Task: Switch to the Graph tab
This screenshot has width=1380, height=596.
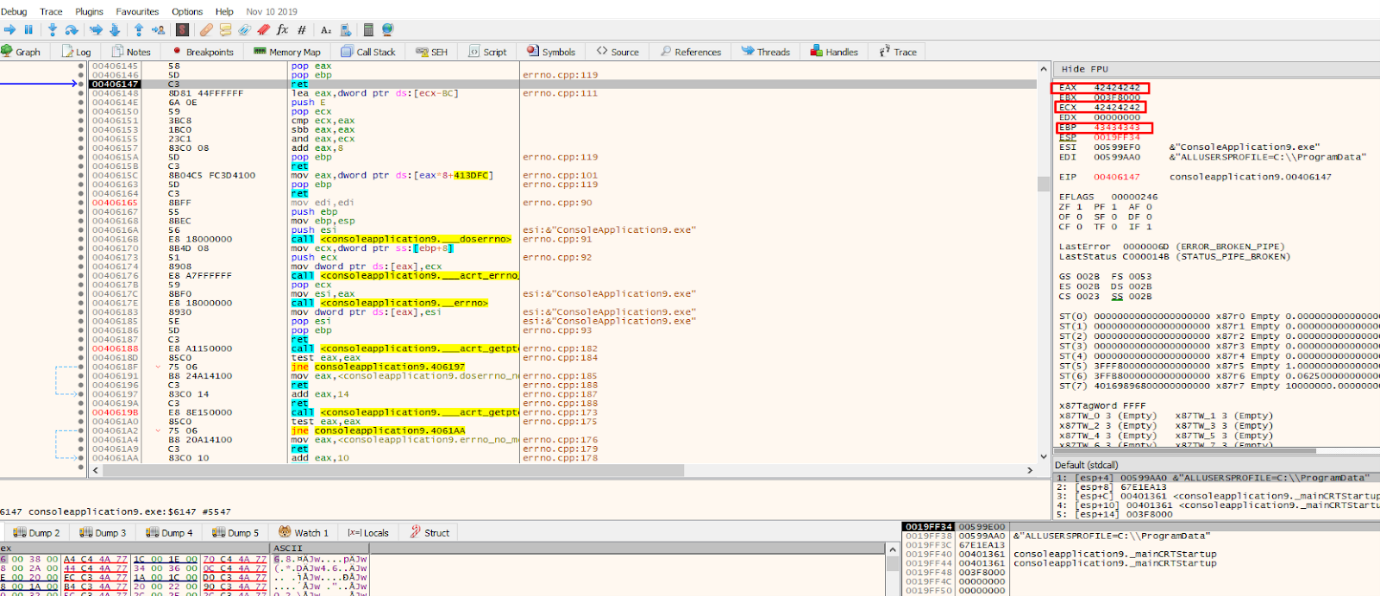Action: 22,52
